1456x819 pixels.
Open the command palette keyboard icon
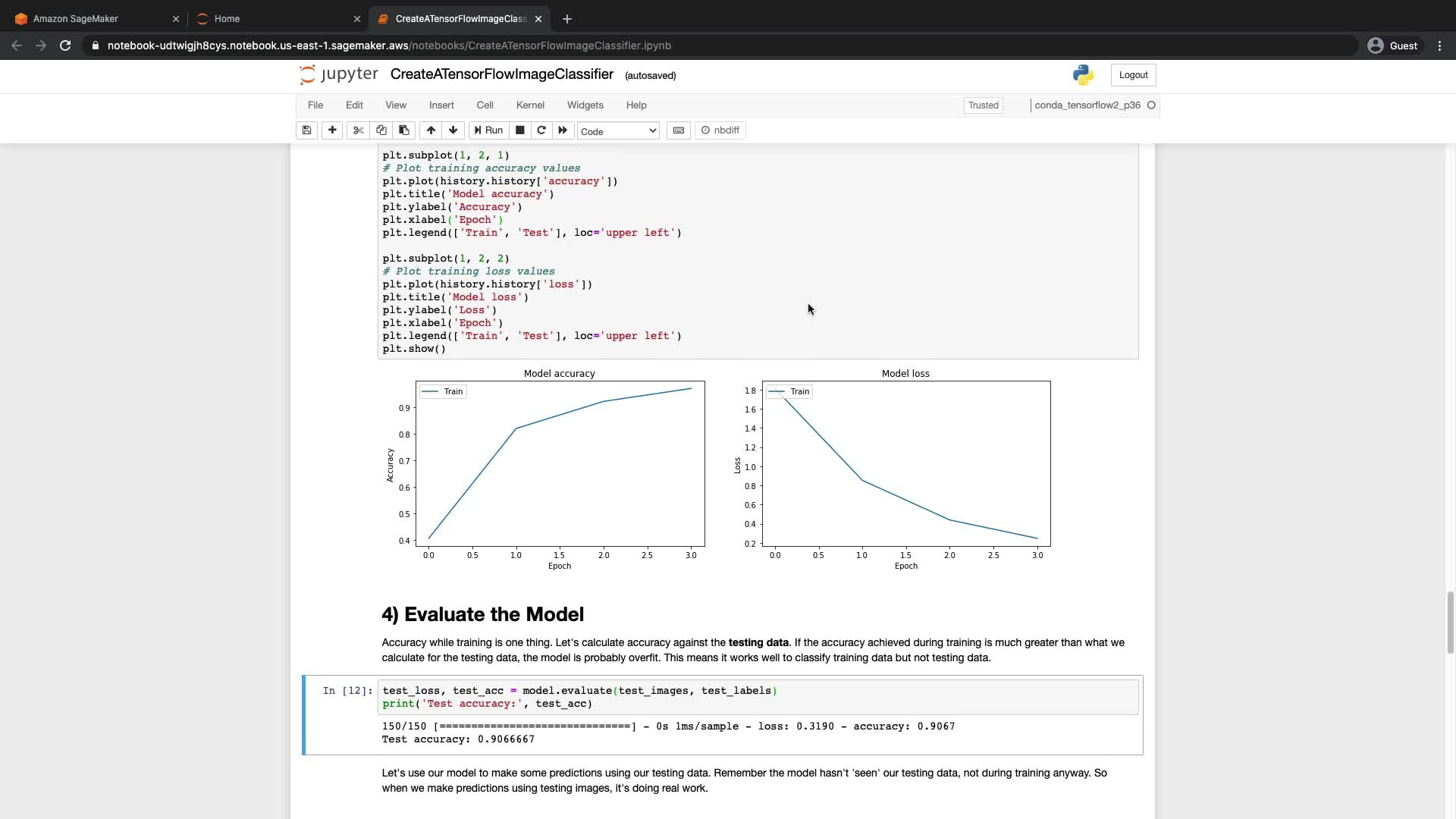pyautogui.click(x=679, y=130)
